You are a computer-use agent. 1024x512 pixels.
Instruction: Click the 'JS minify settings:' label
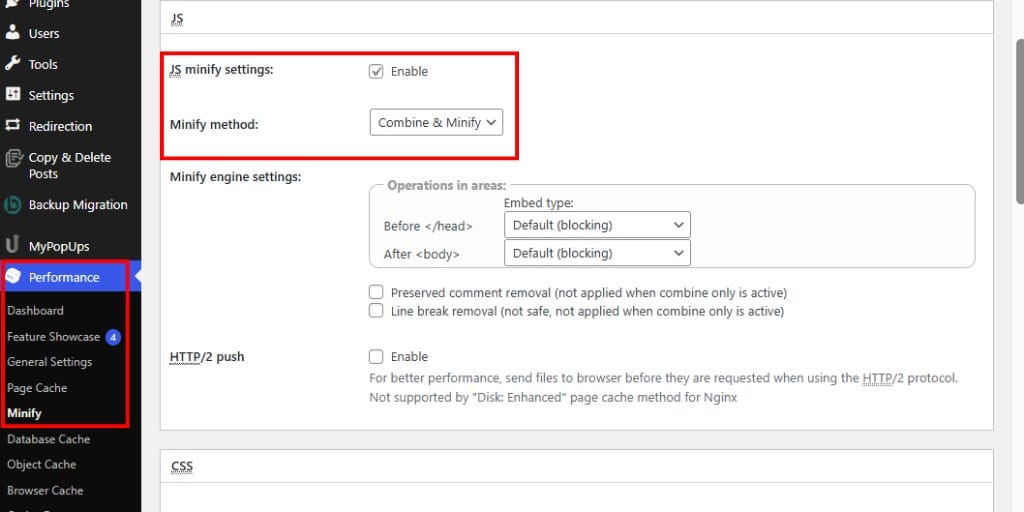pos(221,69)
